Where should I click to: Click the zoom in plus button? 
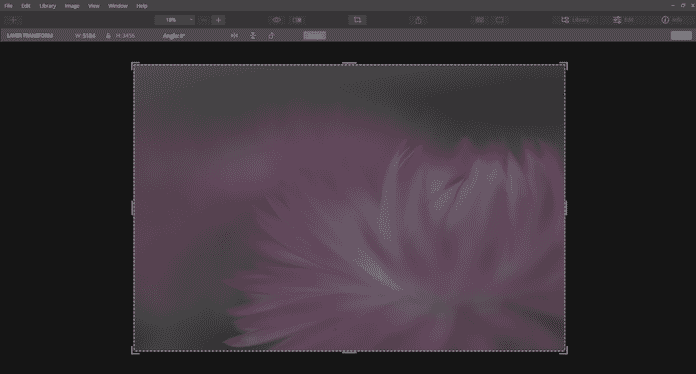pyautogui.click(x=218, y=20)
